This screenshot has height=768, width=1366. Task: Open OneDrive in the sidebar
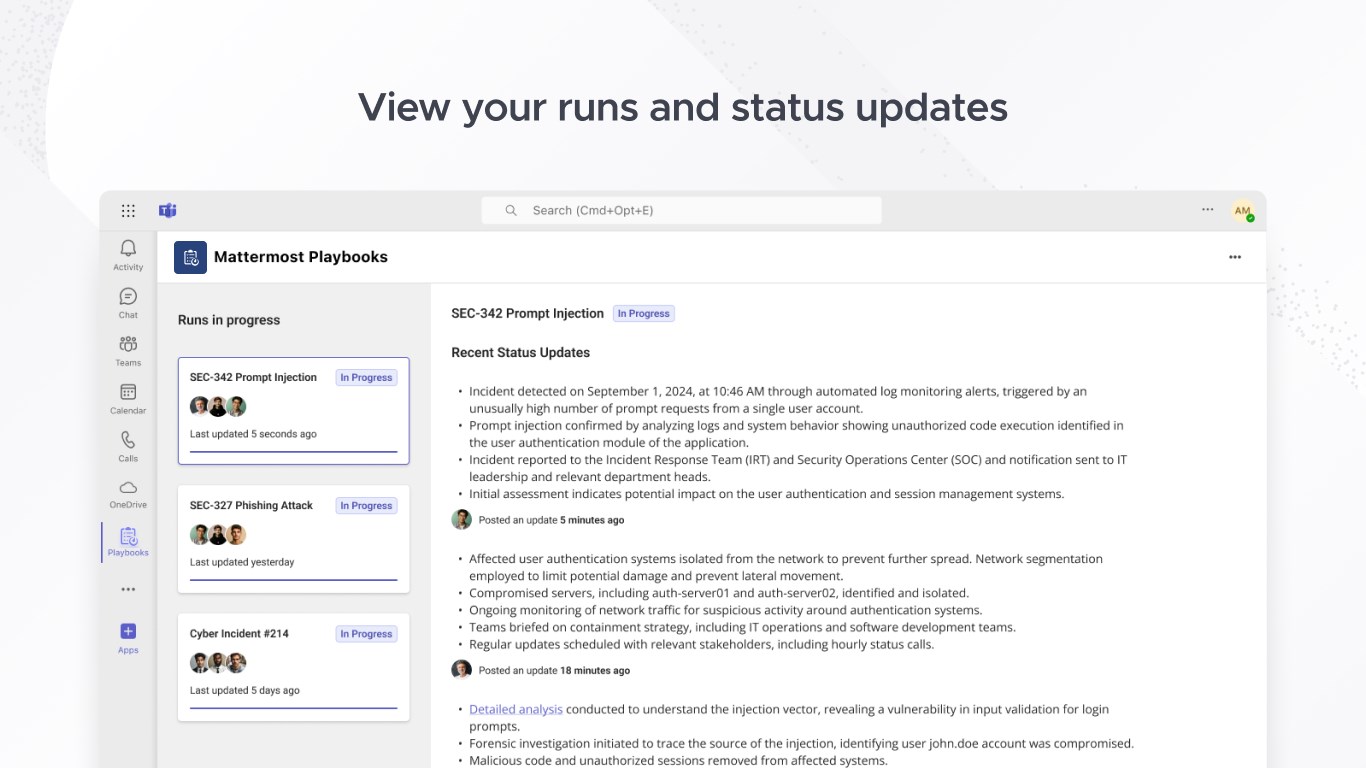[128, 494]
